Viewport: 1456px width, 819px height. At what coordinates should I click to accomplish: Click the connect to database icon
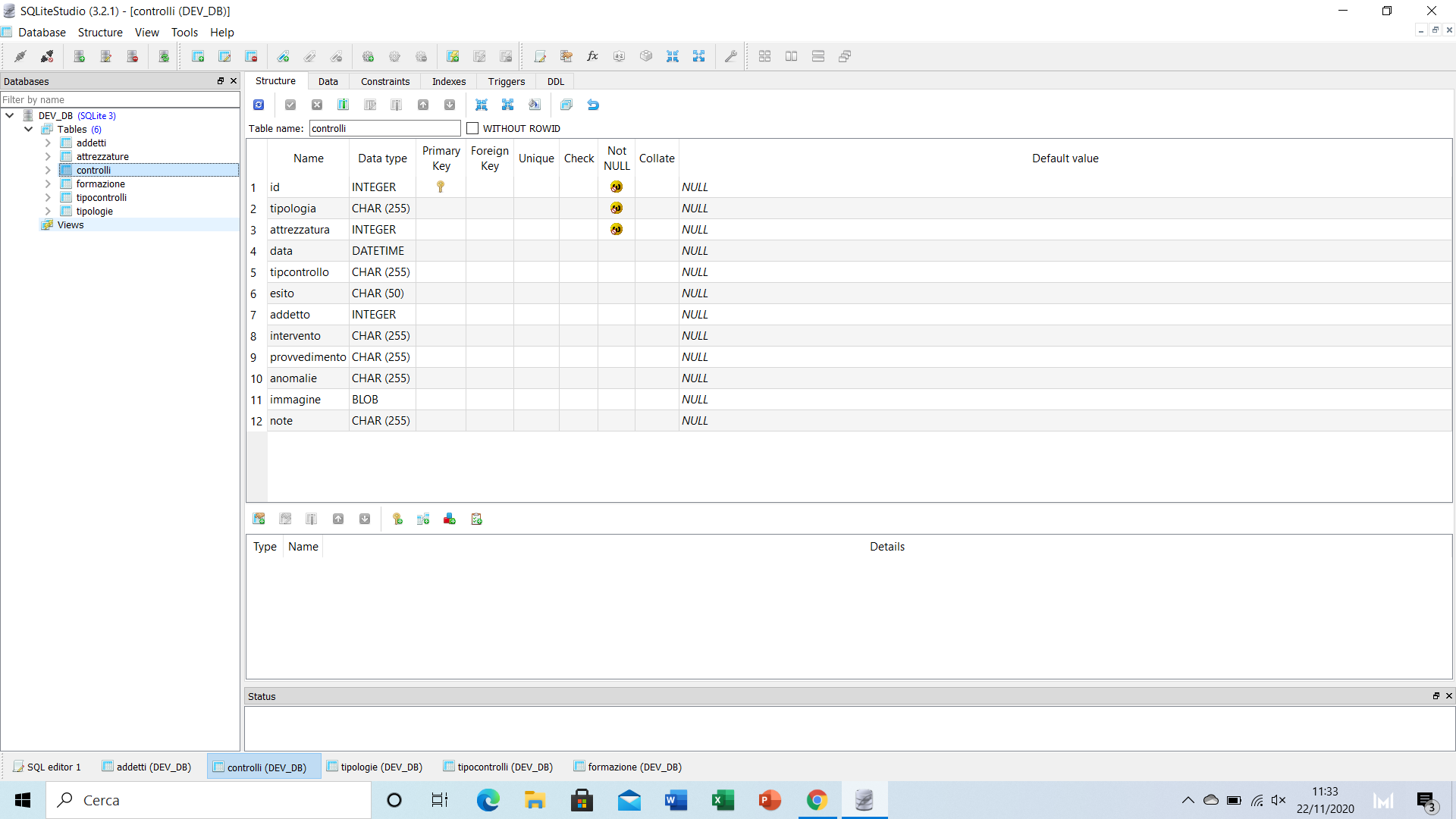point(20,56)
